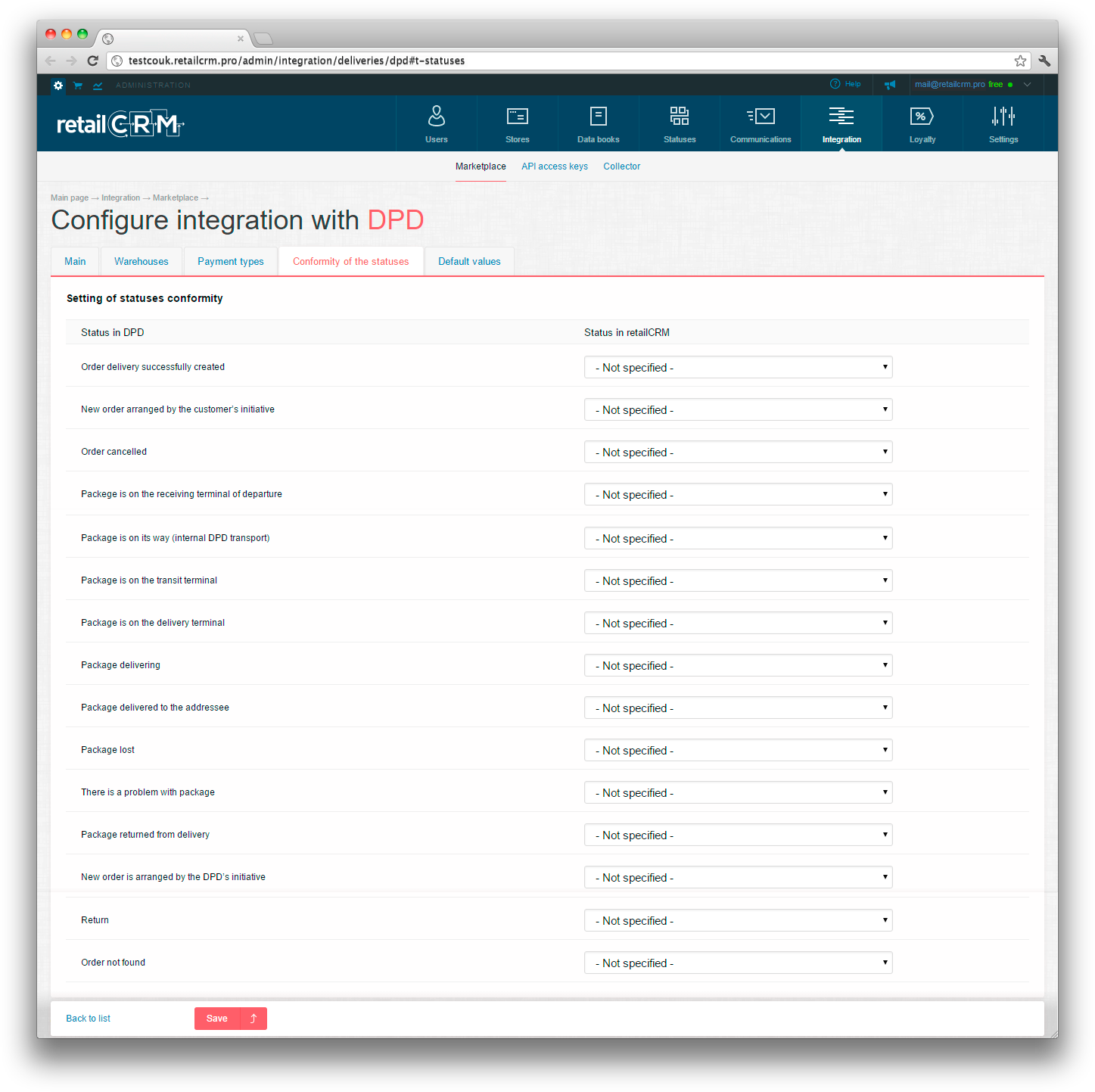The height and width of the screenshot is (1092, 1095).
Task: Expand dropdown for Order cancelled status
Action: (738, 453)
